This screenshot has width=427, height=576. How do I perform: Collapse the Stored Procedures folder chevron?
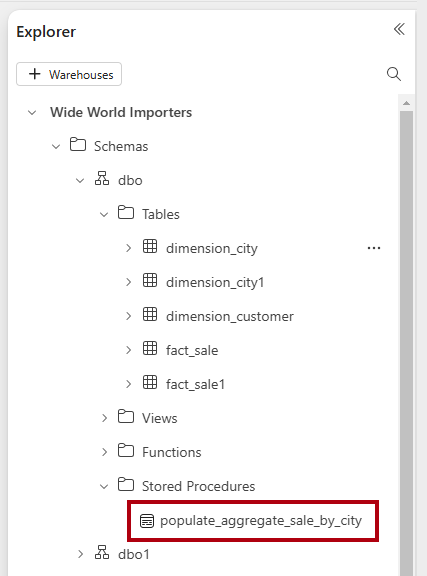104,487
